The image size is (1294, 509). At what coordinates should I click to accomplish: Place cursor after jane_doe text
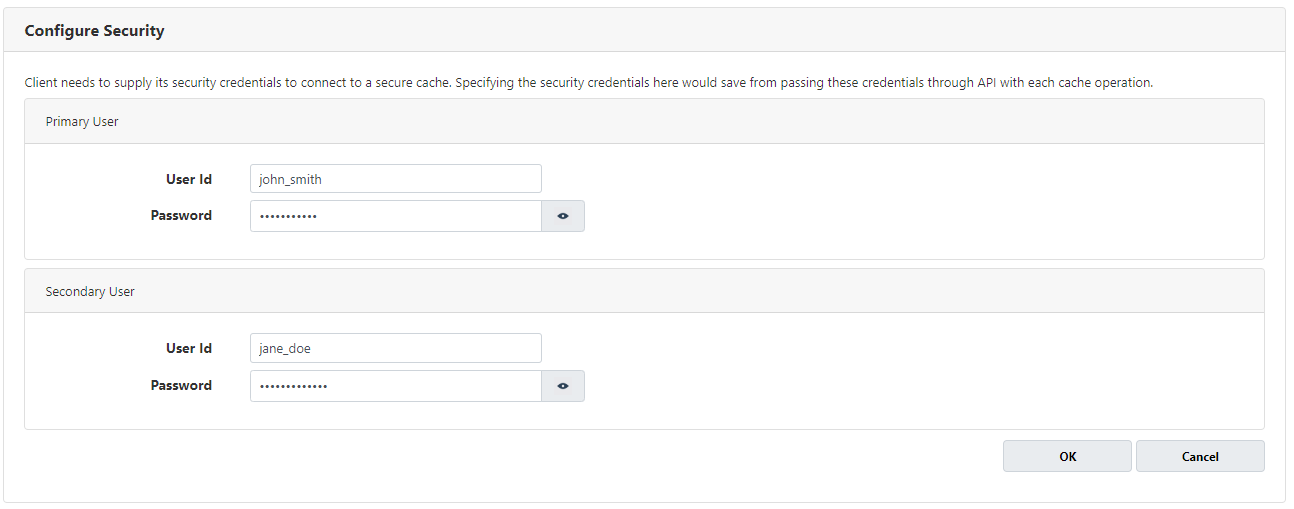(x=314, y=349)
